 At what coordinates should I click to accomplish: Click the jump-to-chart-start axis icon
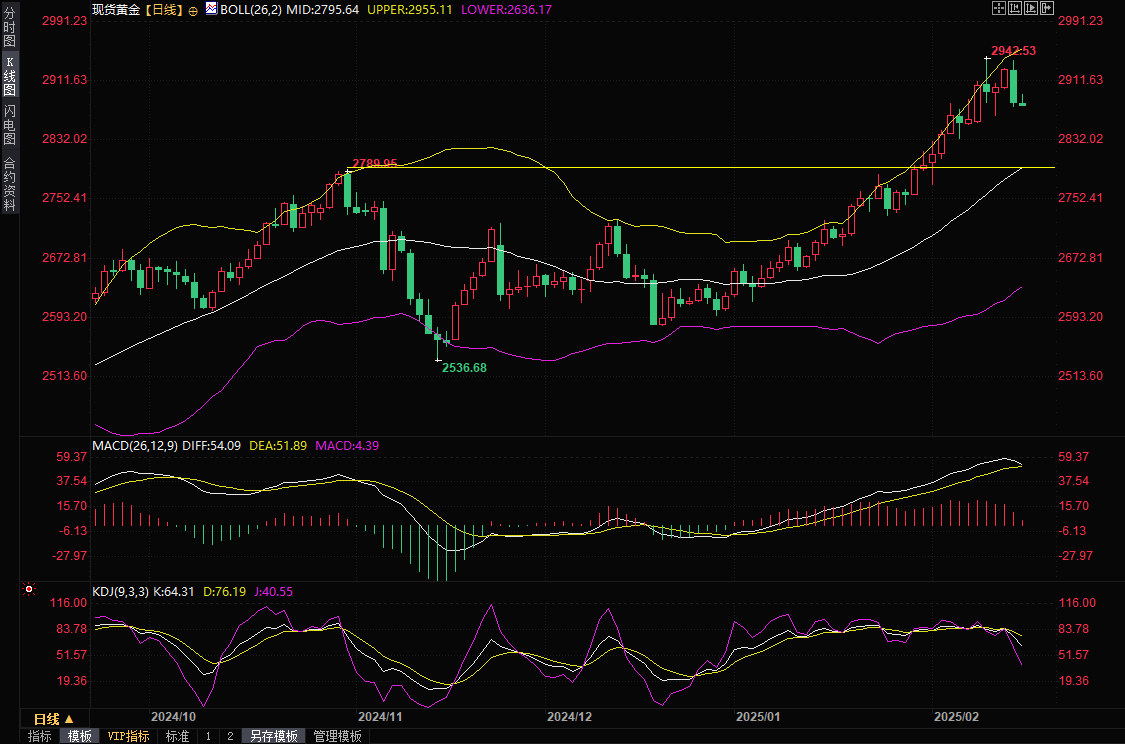pos(1015,8)
